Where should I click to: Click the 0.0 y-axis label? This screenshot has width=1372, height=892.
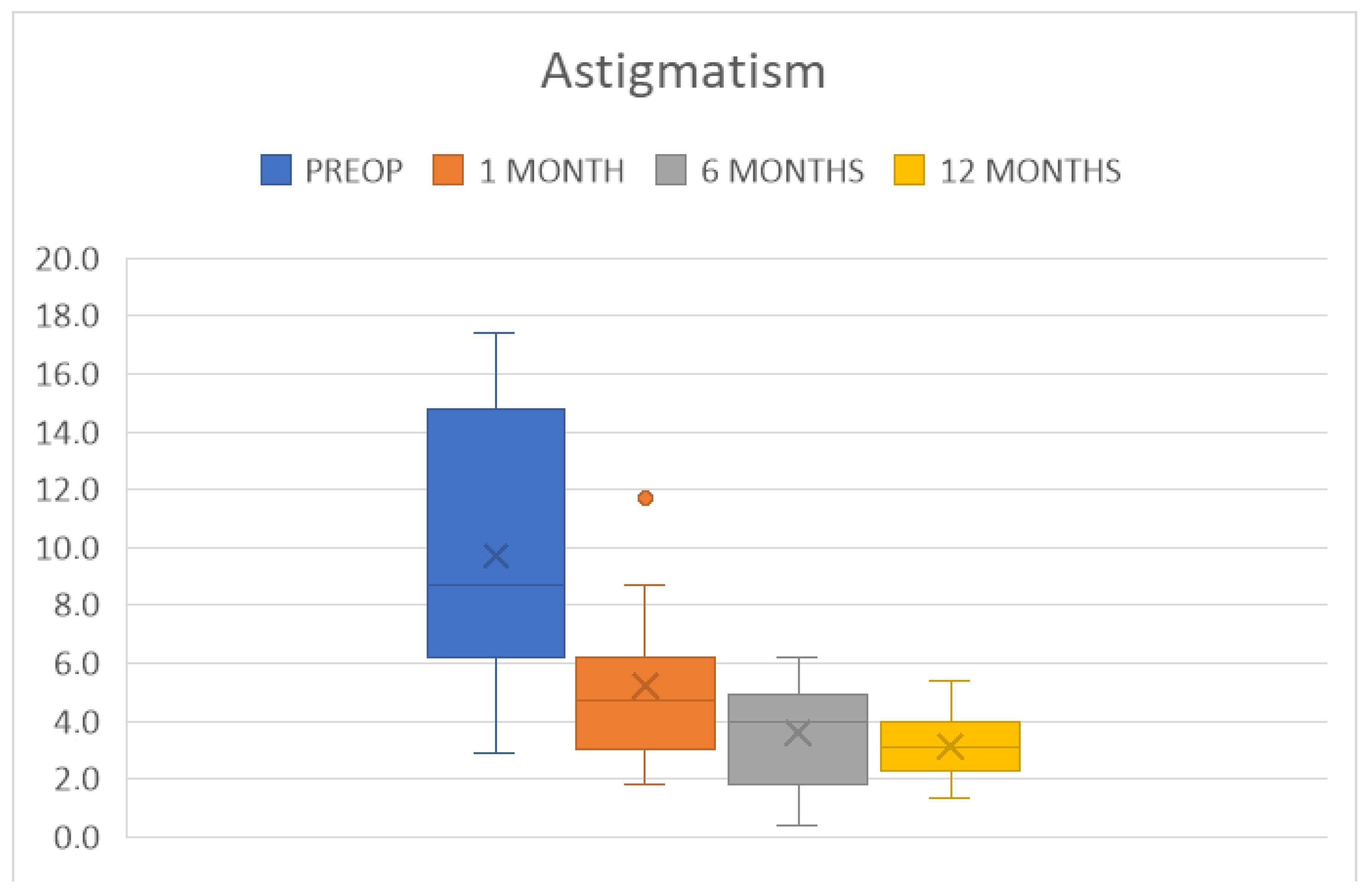(76, 838)
